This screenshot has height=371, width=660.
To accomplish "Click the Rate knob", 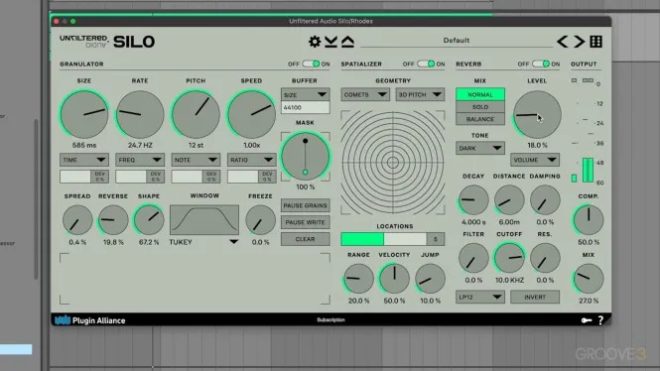I will point(140,115).
